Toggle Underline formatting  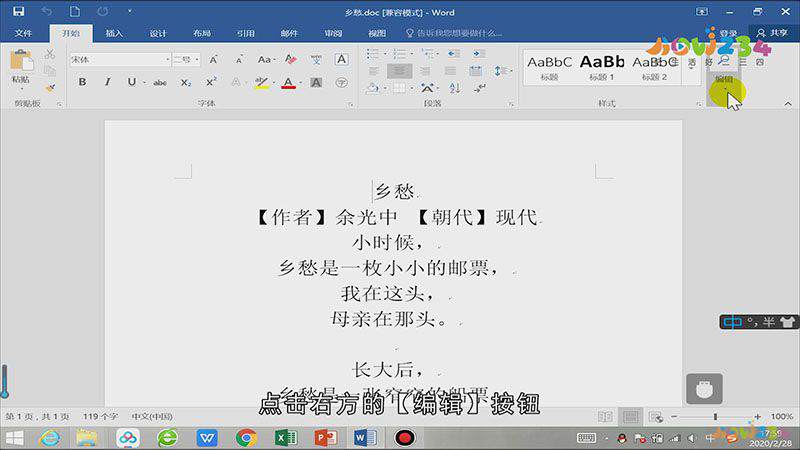[132, 82]
